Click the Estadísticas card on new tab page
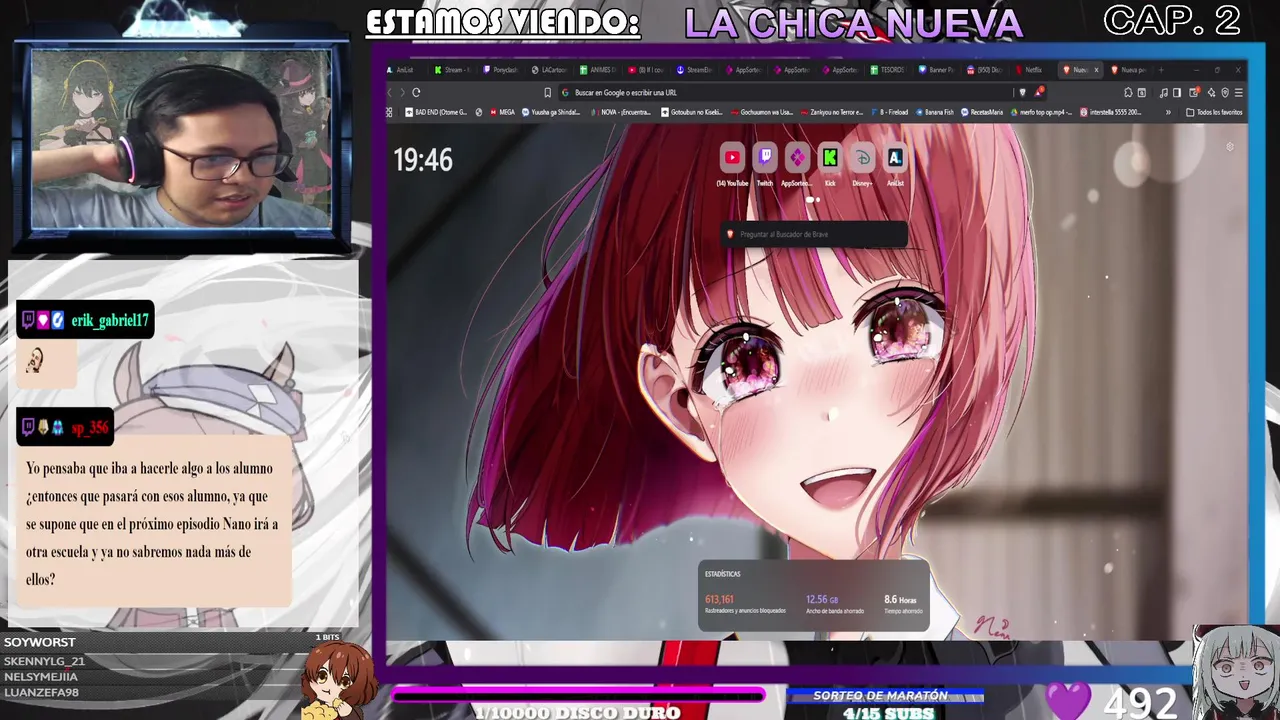The image size is (1280, 720). (x=813, y=596)
